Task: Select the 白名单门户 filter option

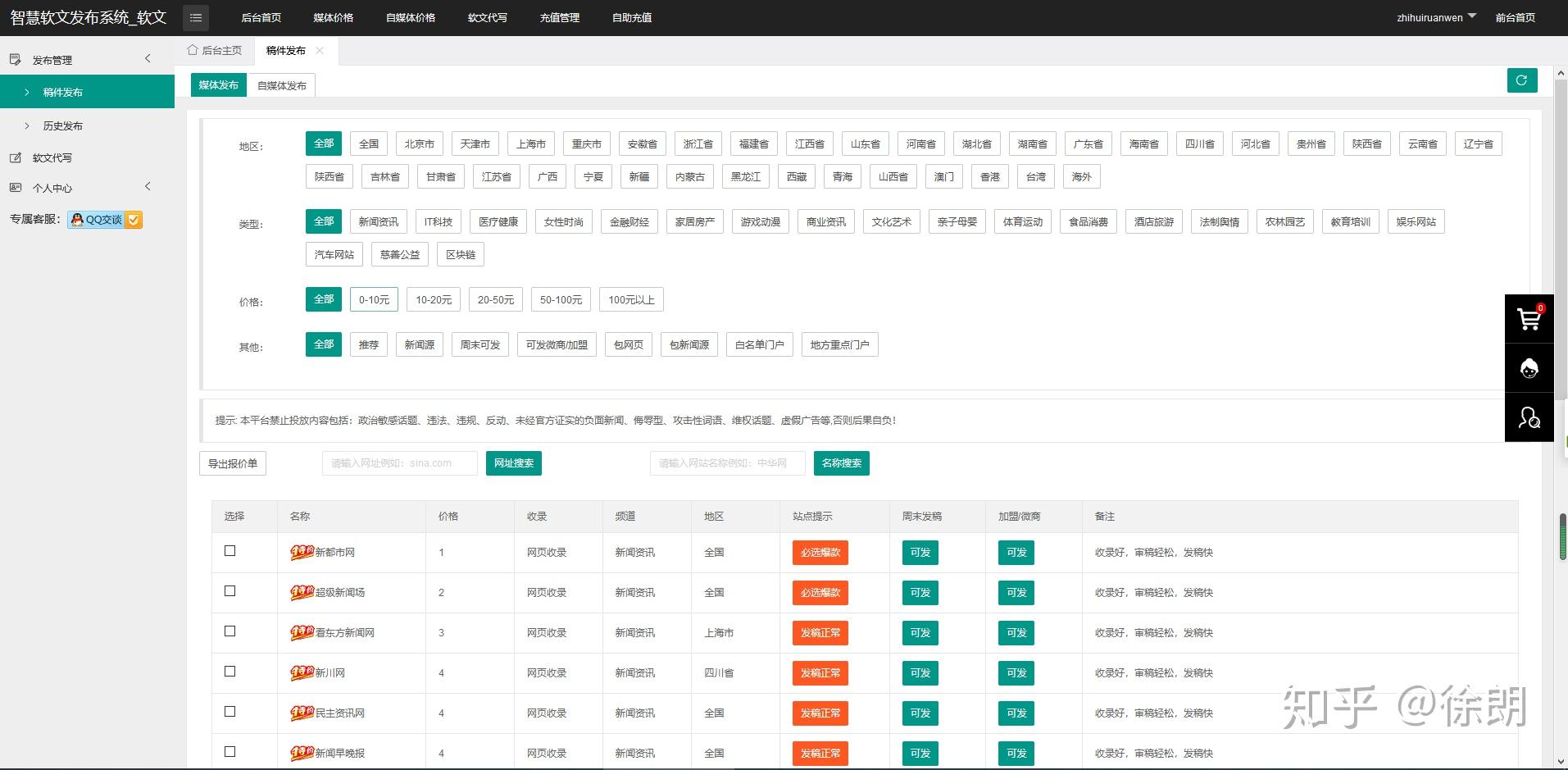Action: click(760, 344)
